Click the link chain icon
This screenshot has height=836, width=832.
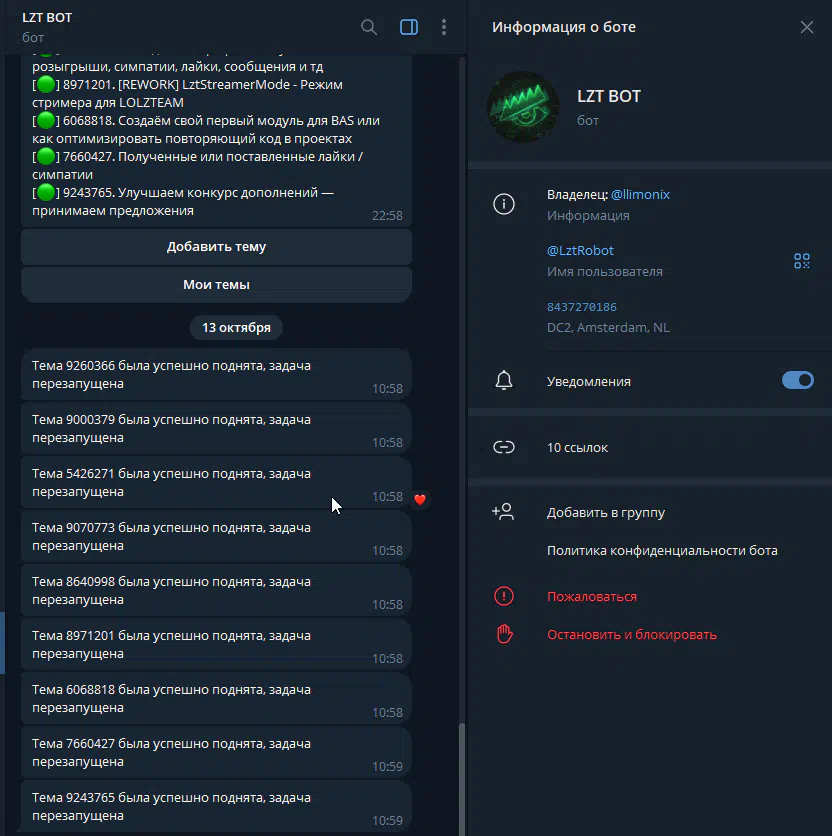[x=504, y=448]
